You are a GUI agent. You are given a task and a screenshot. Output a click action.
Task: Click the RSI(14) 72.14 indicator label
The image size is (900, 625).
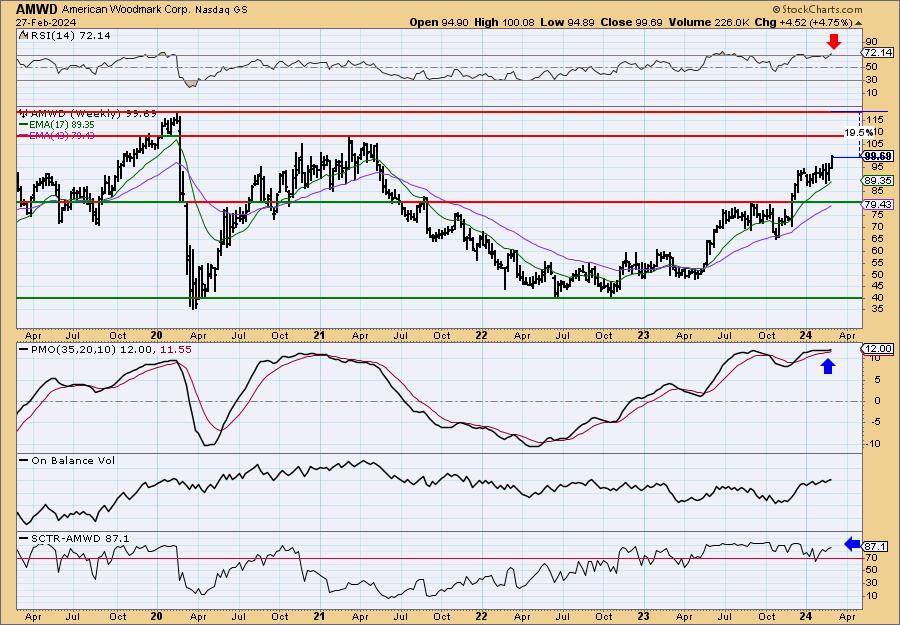(71, 36)
